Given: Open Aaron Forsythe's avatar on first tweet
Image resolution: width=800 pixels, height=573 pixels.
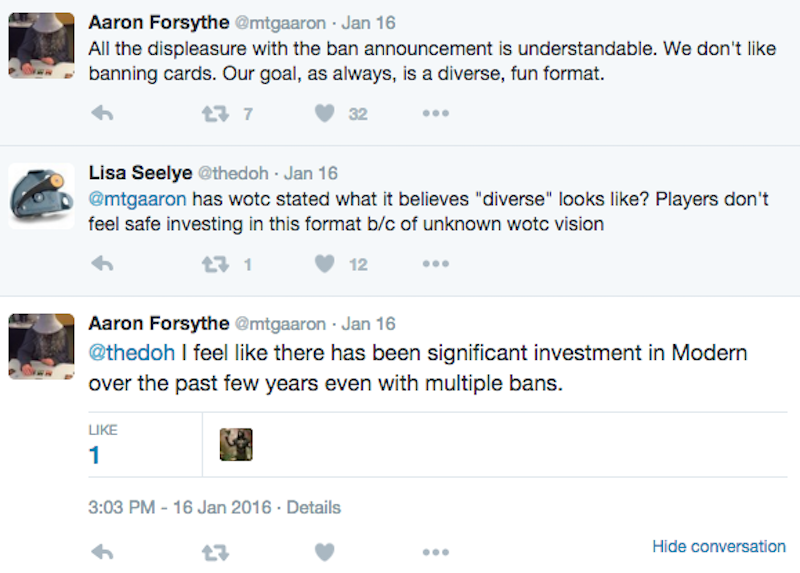Looking at the screenshot, I should point(41,45).
